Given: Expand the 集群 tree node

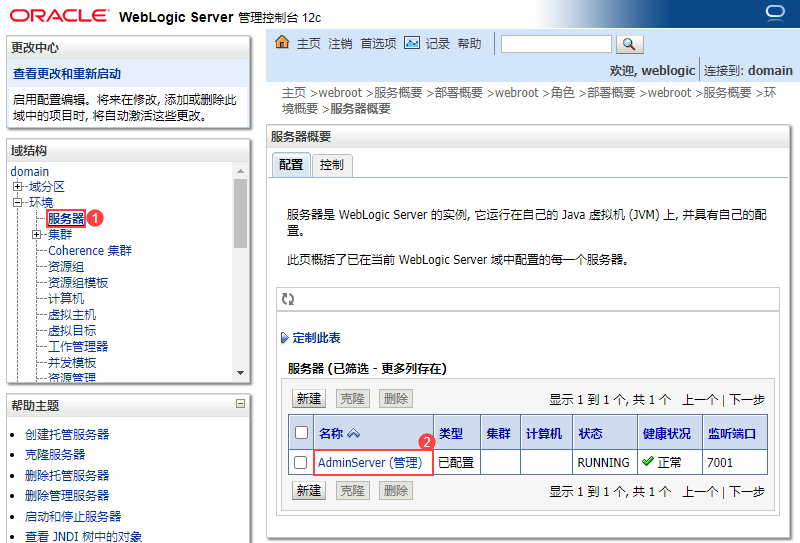Looking at the screenshot, I should (36, 235).
